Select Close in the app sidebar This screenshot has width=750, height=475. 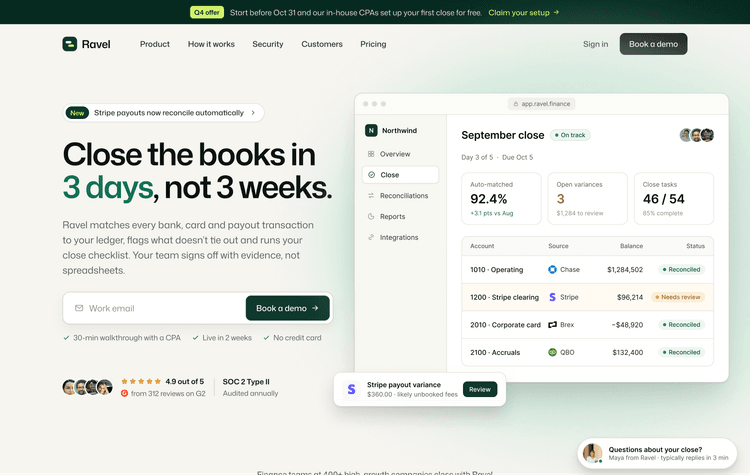tap(400, 175)
